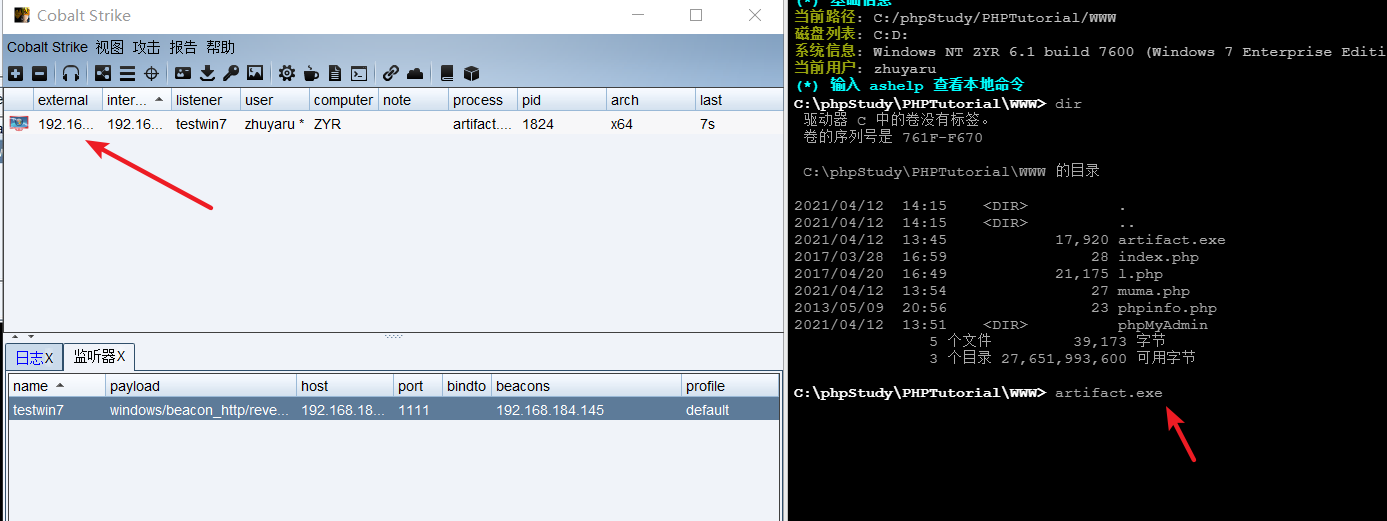Switch to the 监听器X tab
The height and width of the screenshot is (521, 1387).
(99, 357)
